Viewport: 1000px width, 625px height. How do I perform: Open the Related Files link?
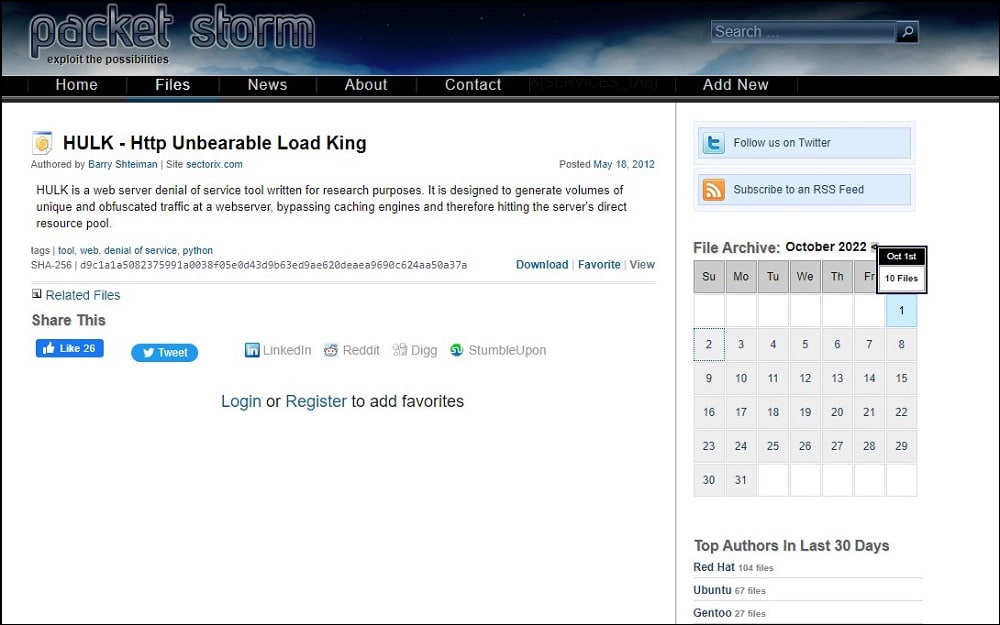tap(83, 295)
